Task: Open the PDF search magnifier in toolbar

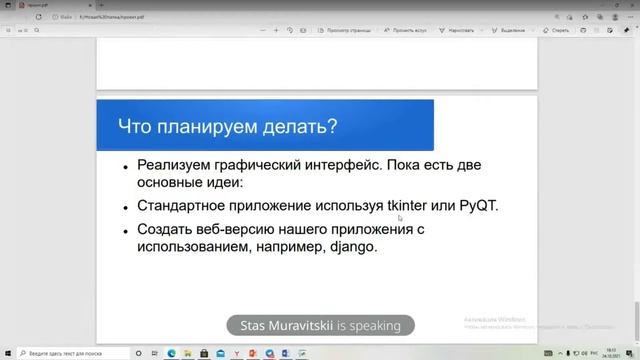Action: pyautogui.click(x=37, y=30)
